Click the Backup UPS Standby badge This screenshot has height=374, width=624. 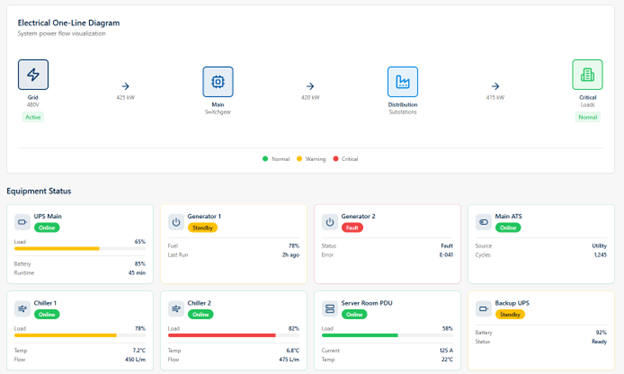510,314
